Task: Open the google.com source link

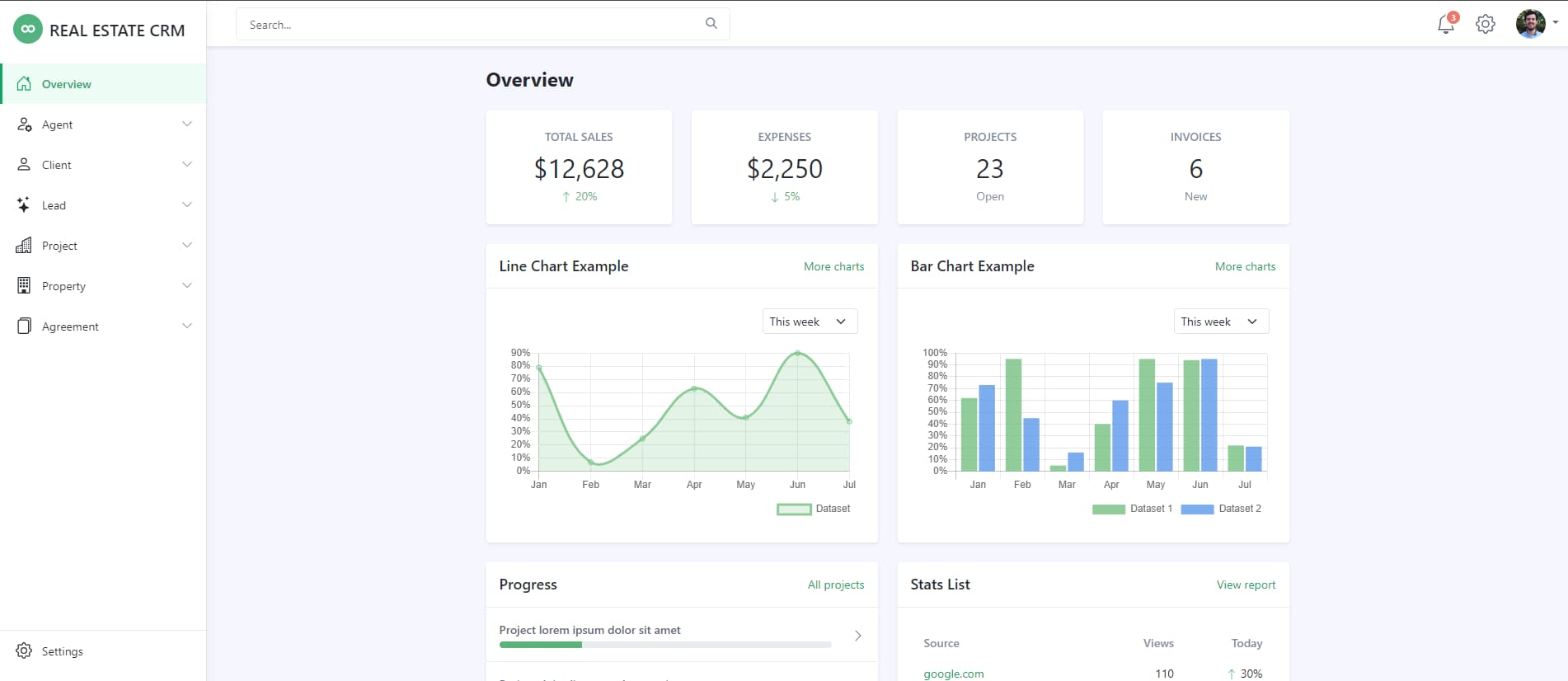Action: [x=954, y=674]
